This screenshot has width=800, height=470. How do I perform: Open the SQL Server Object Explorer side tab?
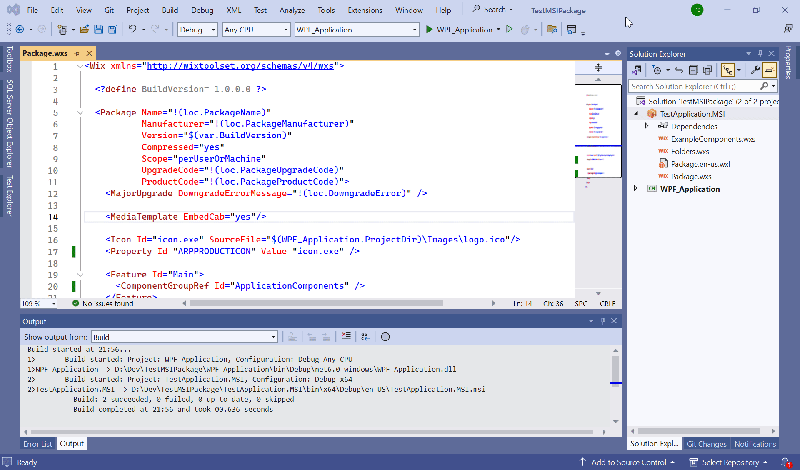[x=9, y=123]
